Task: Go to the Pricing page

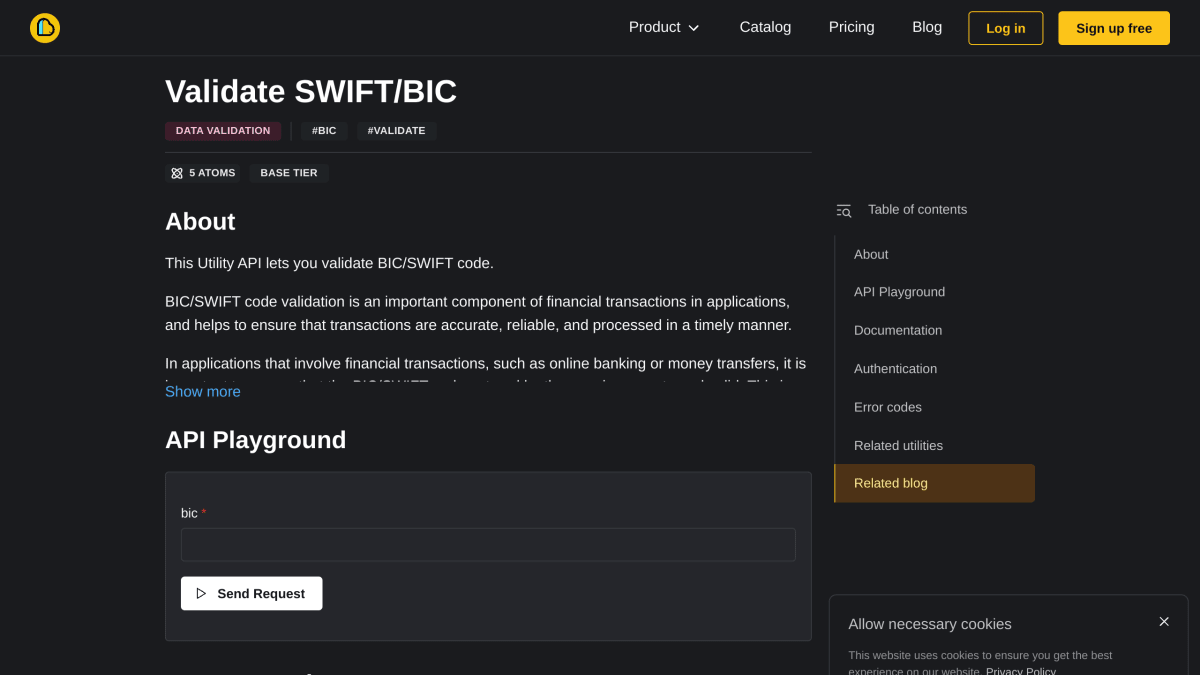Action: click(x=851, y=28)
